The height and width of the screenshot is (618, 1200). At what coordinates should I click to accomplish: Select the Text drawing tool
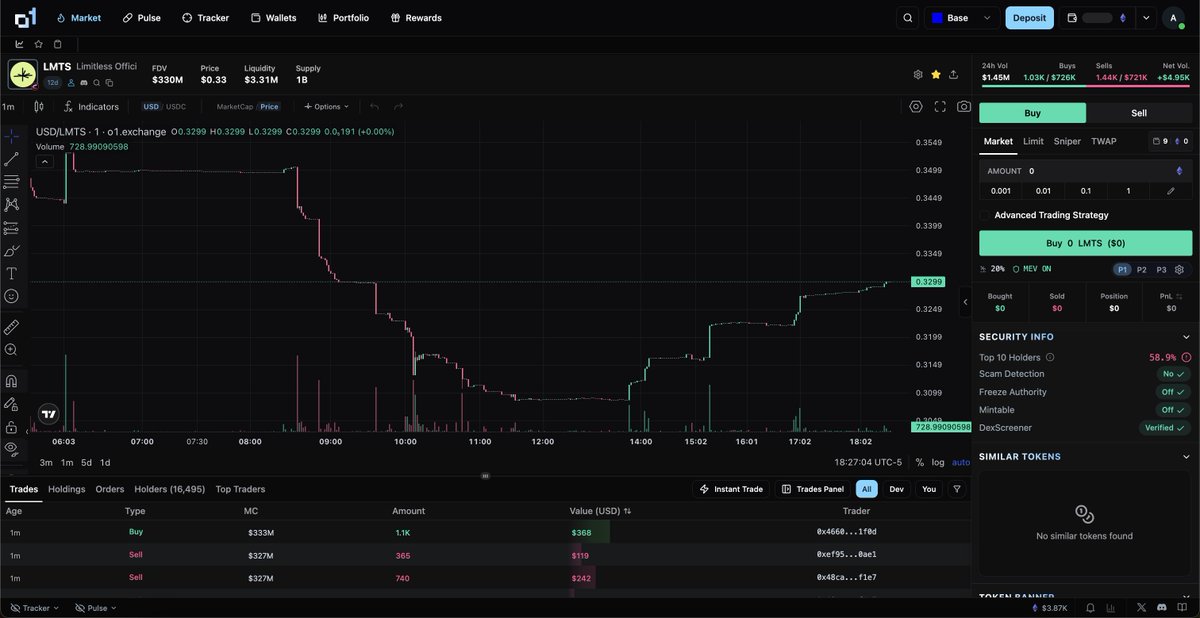[12, 273]
